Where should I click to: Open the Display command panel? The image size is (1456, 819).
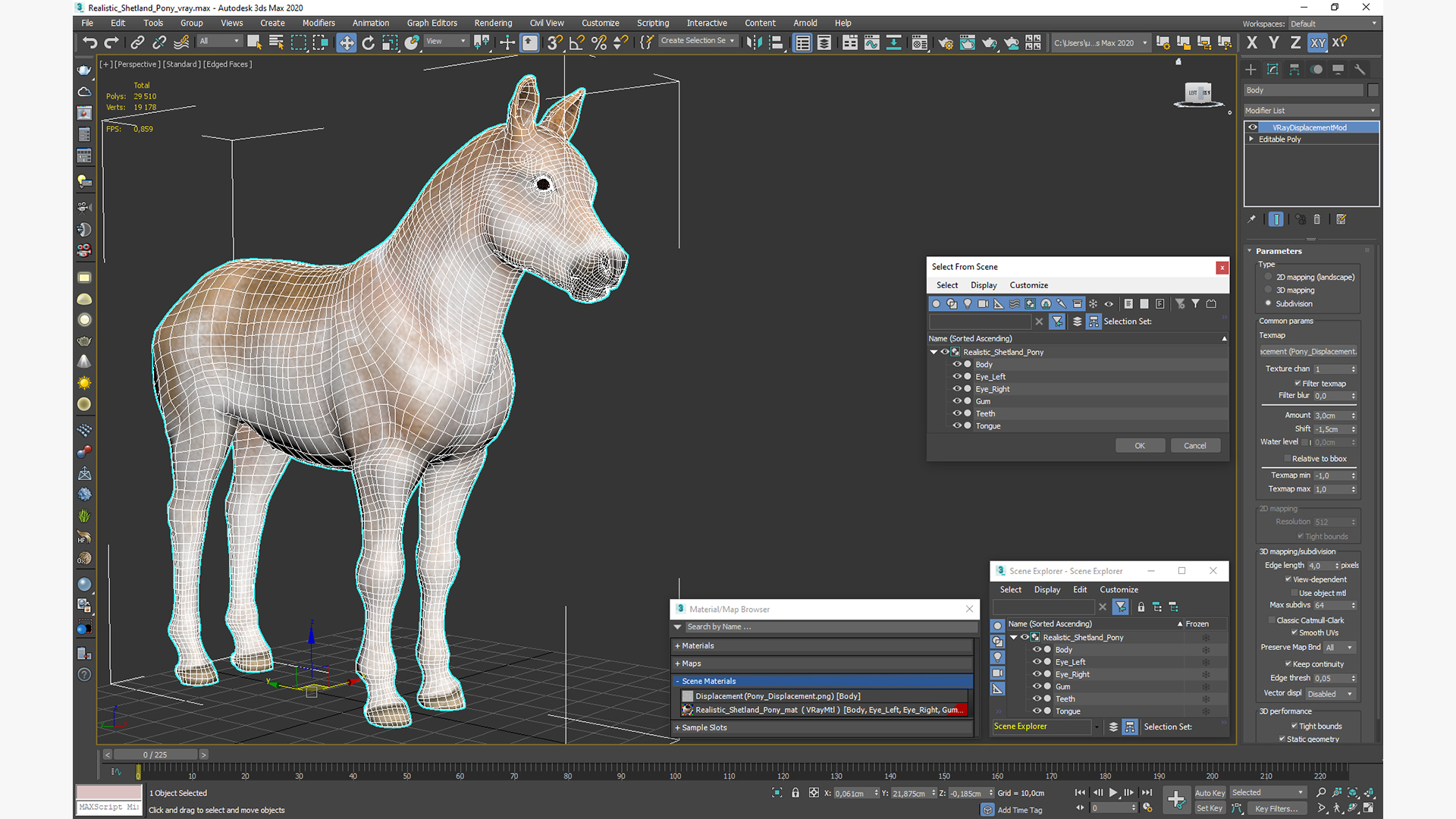[1338, 69]
